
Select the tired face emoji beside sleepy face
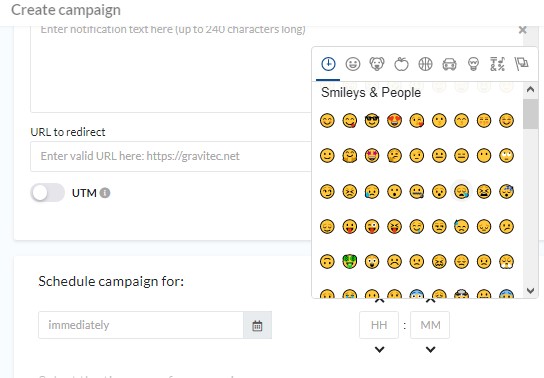(484, 191)
